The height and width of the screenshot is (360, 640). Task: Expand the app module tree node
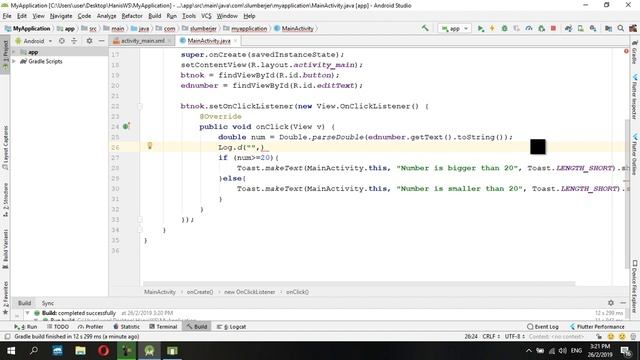14,52
